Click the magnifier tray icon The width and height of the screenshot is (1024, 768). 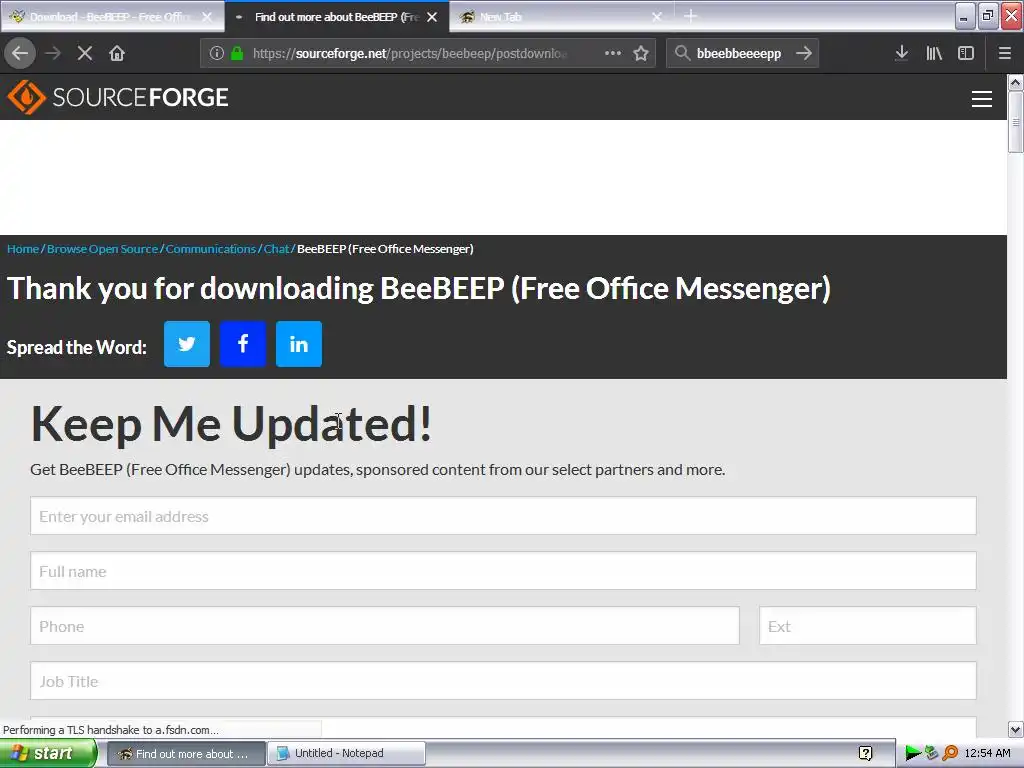click(x=950, y=753)
